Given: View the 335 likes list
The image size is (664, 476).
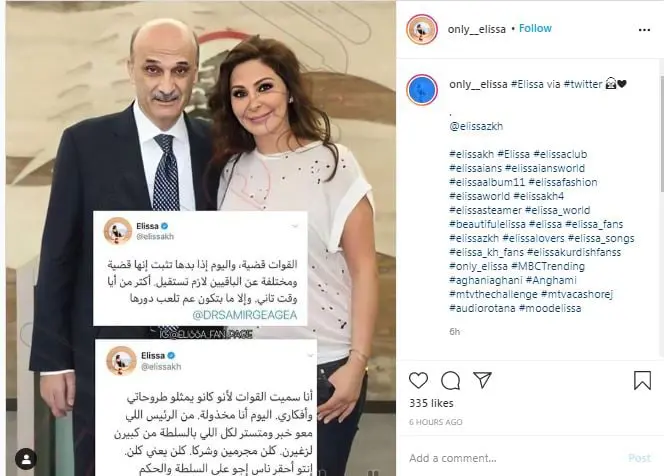Looking at the screenshot, I should [431, 403].
